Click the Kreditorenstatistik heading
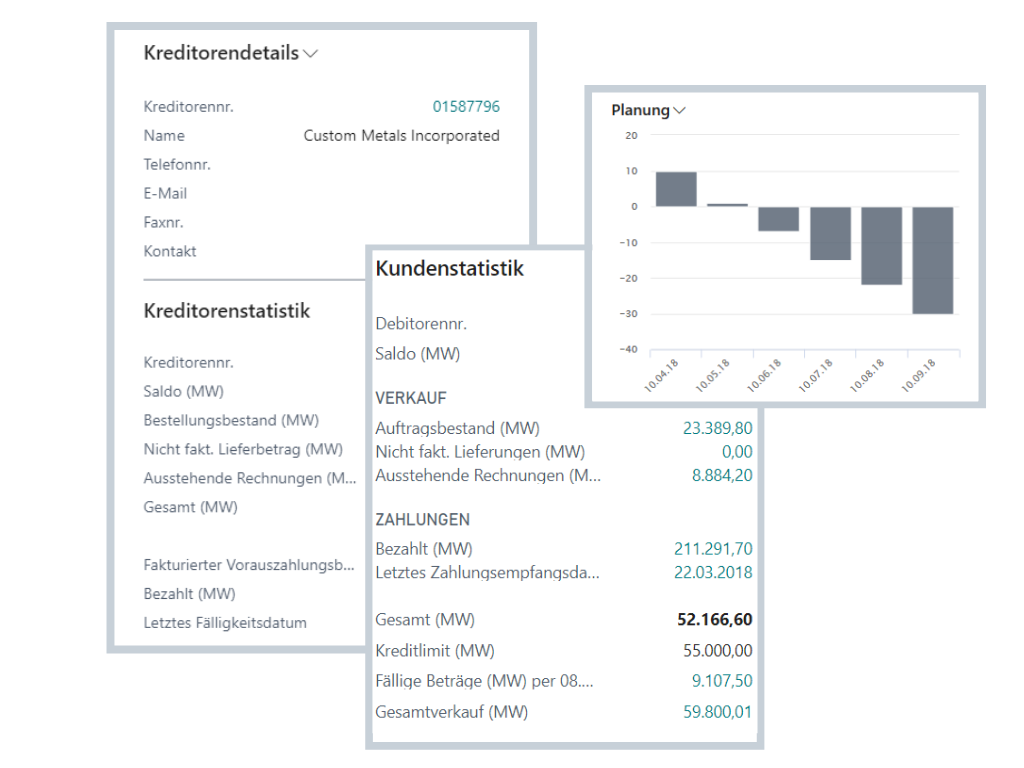This screenshot has width=1024, height=768. tap(227, 311)
